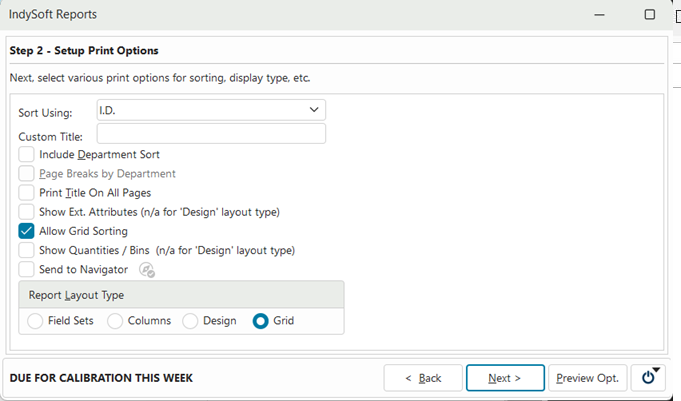Enable Show Quantities / Bins checkbox
681x401 pixels.
pyautogui.click(x=26, y=250)
